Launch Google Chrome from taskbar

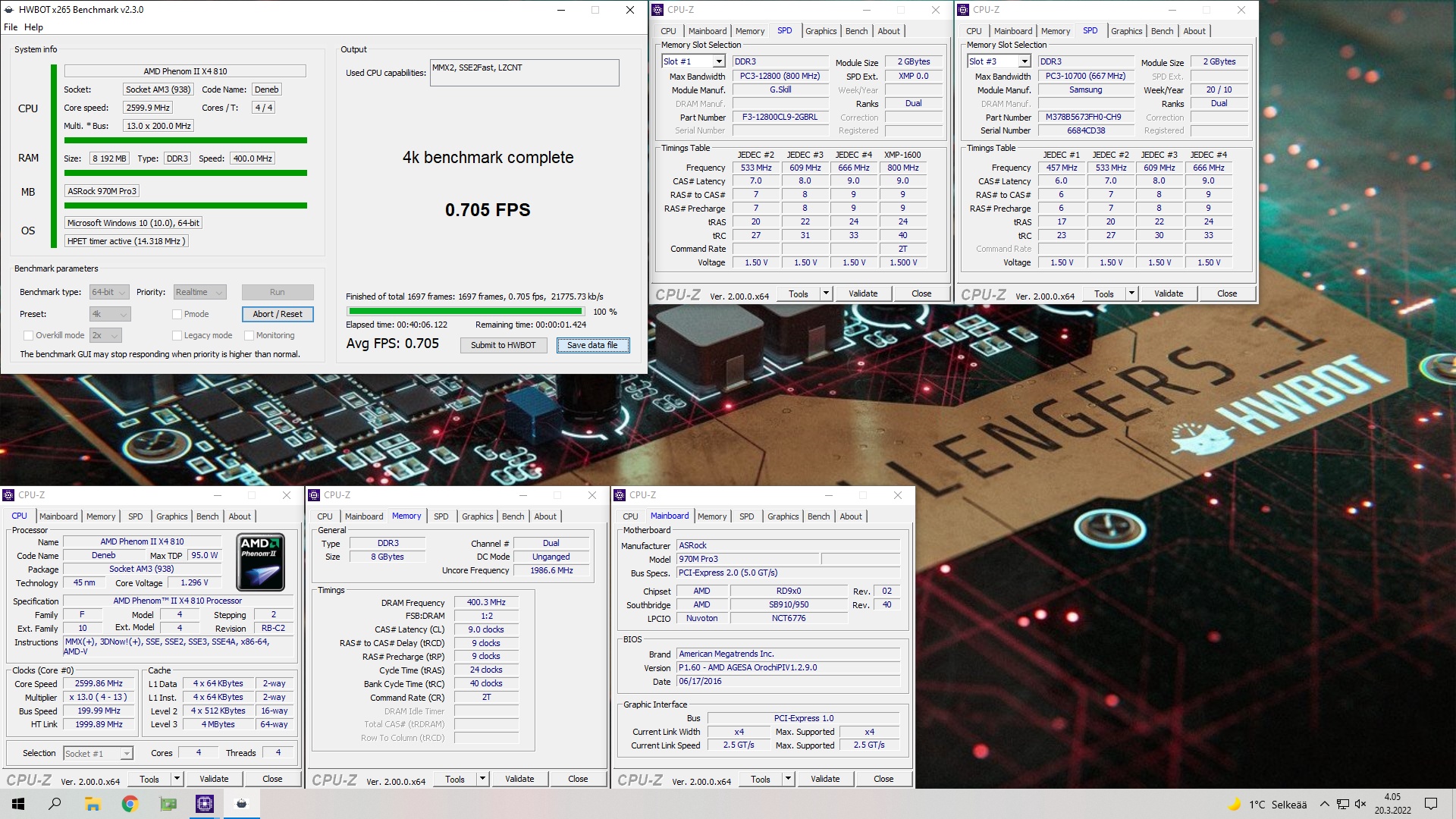tap(130, 804)
